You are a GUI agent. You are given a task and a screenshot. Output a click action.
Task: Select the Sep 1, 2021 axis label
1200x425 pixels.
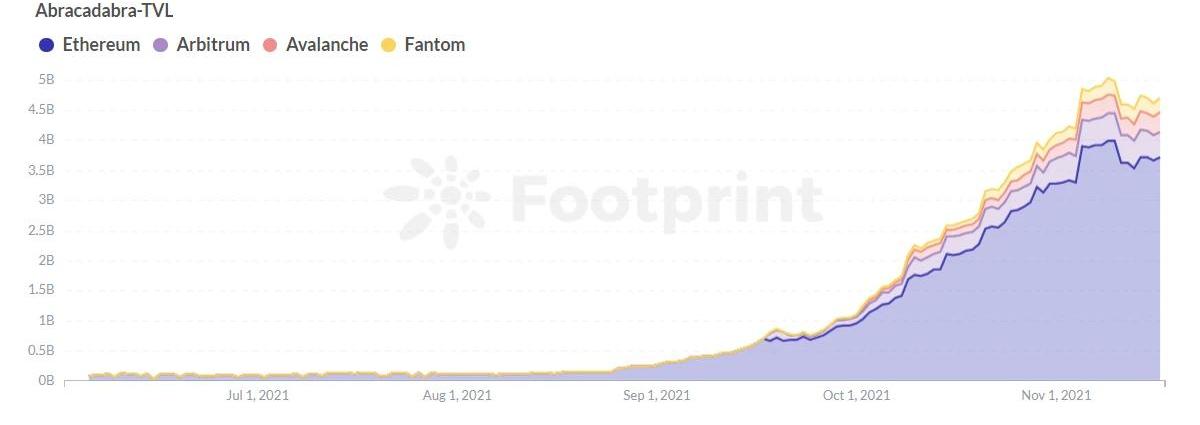pyautogui.click(x=656, y=396)
